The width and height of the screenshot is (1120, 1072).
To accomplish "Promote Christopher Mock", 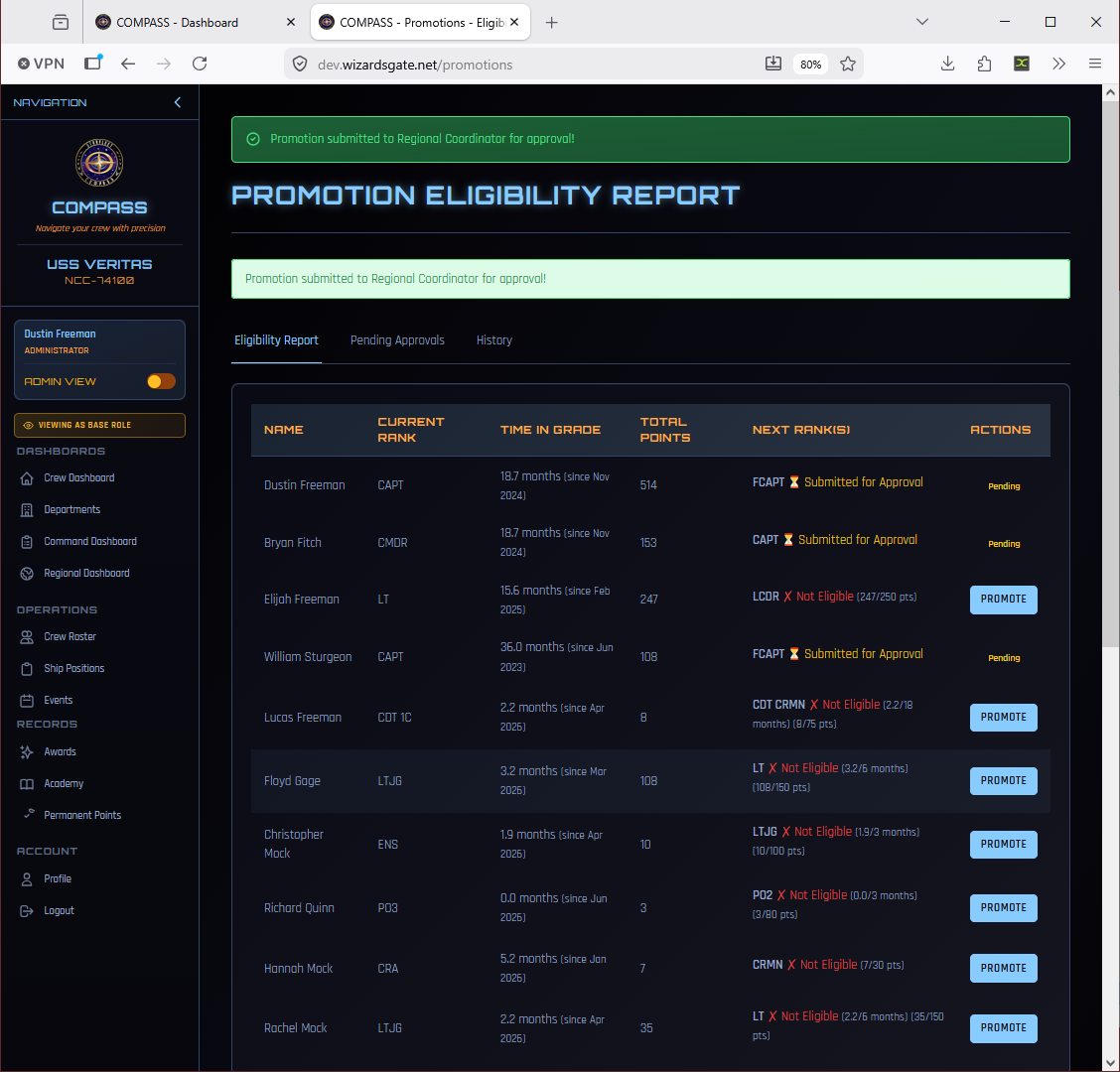I will [x=1003, y=844].
